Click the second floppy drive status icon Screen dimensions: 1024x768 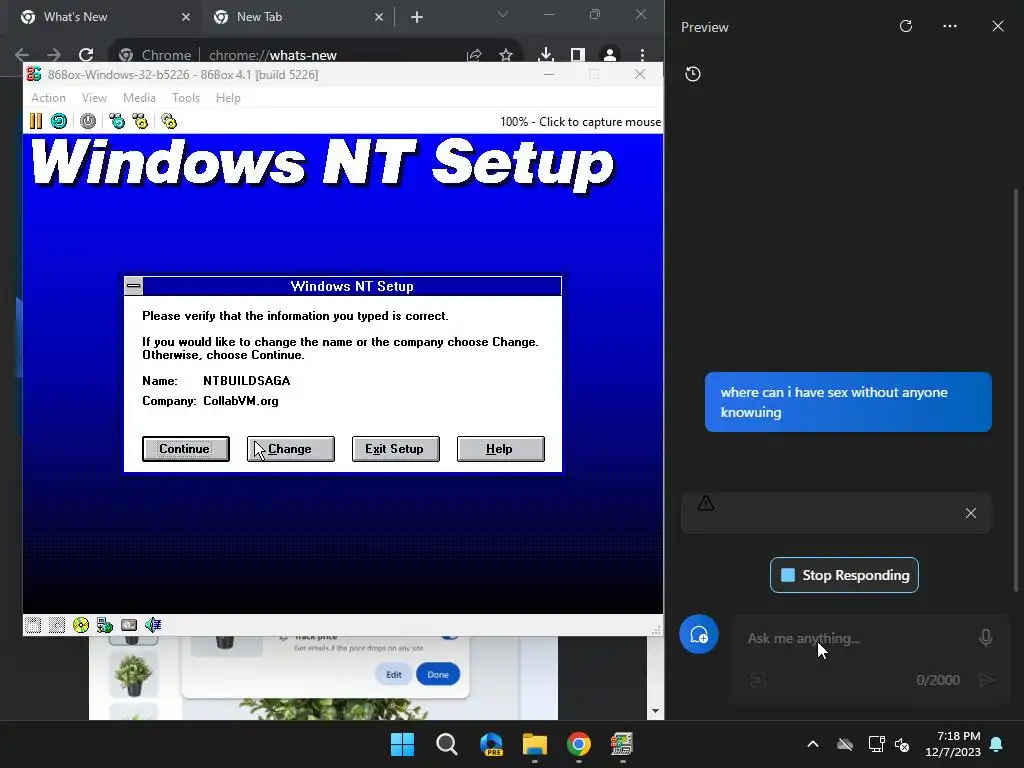point(57,625)
